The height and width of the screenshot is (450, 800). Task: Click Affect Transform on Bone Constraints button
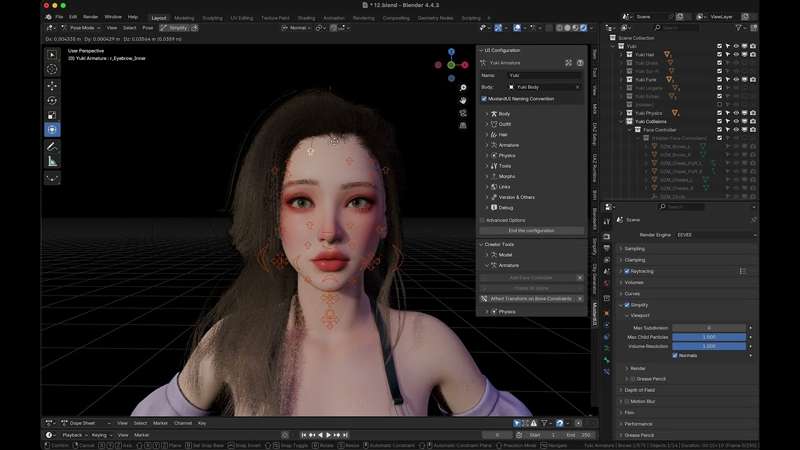click(x=531, y=298)
